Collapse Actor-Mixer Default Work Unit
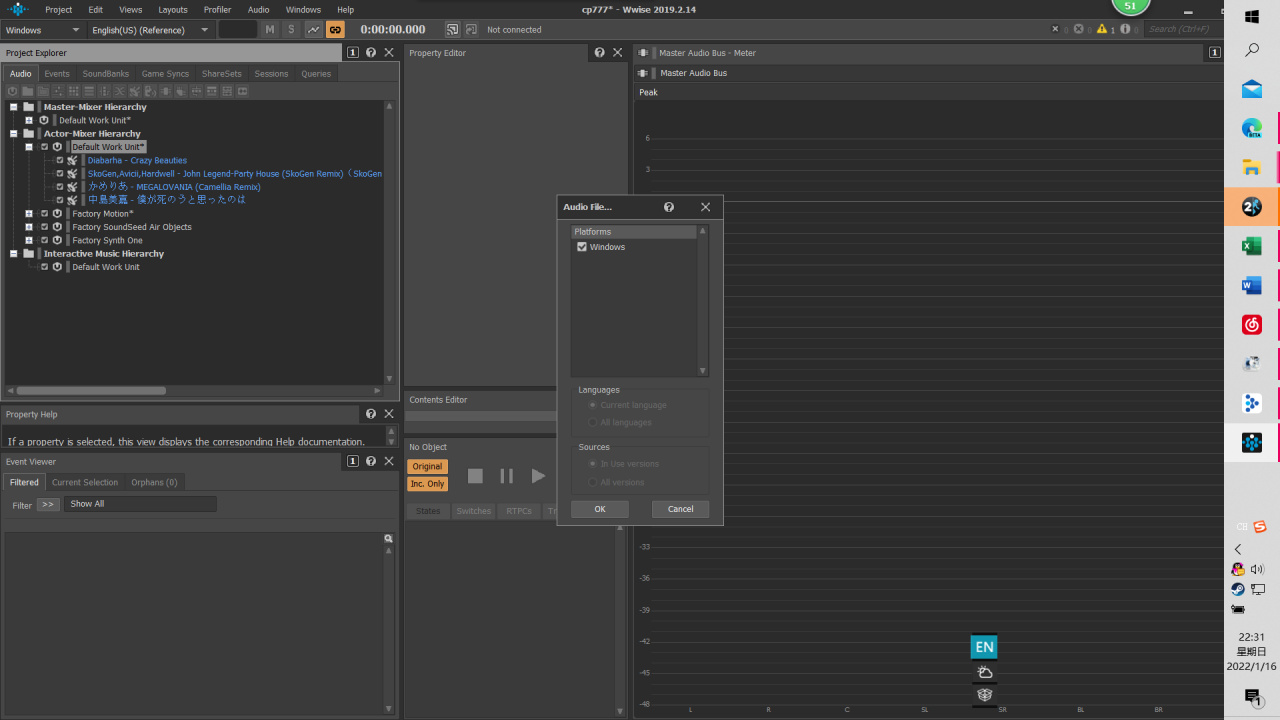The height and width of the screenshot is (720, 1280). click(x=29, y=147)
